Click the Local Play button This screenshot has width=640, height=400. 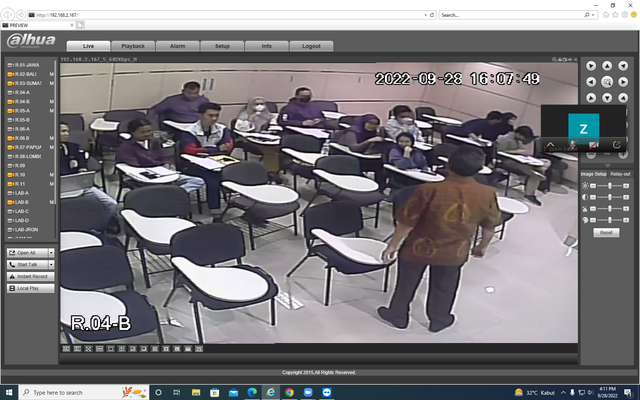[x=31, y=288]
